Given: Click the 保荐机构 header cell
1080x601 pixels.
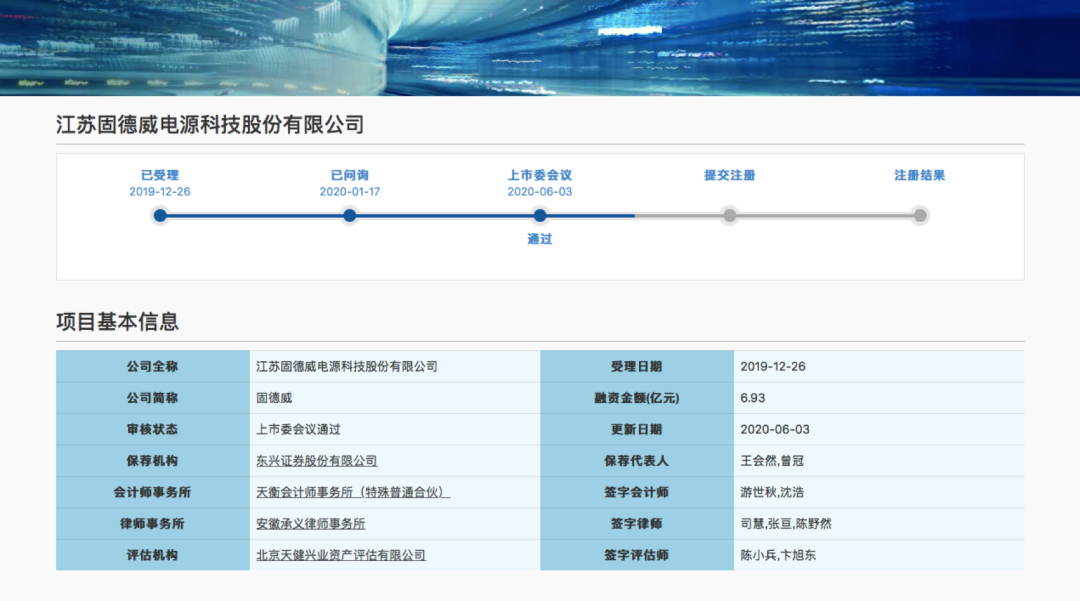Looking at the screenshot, I should coord(153,461).
